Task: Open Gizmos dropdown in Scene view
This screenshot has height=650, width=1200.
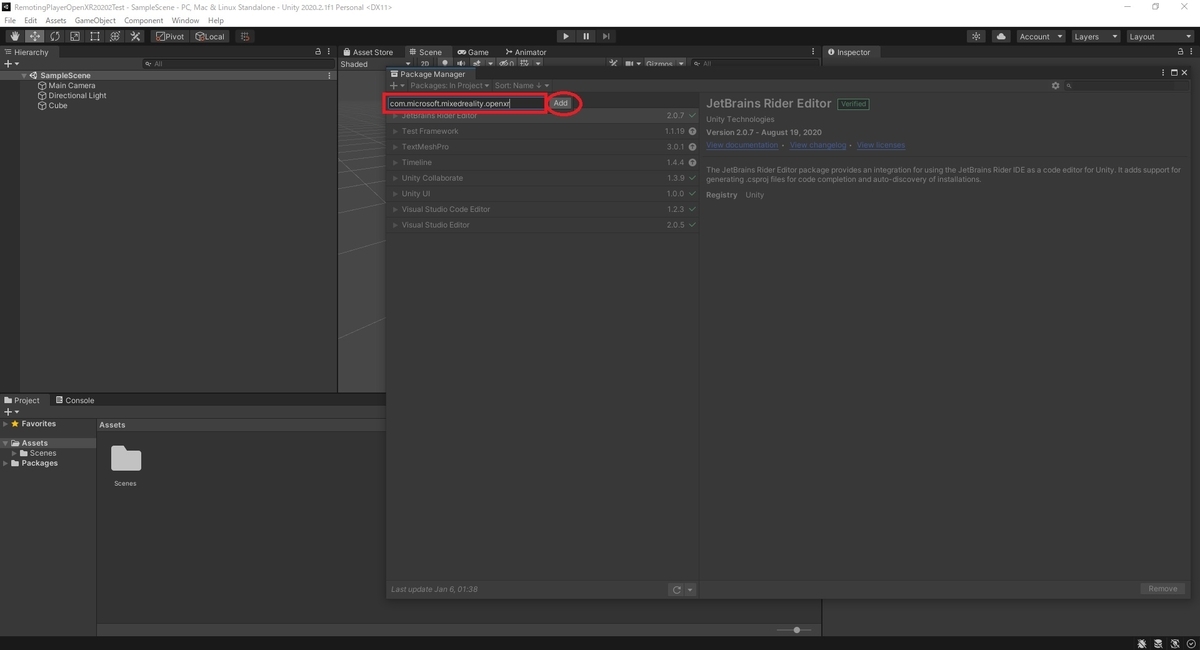Action: 664,64
